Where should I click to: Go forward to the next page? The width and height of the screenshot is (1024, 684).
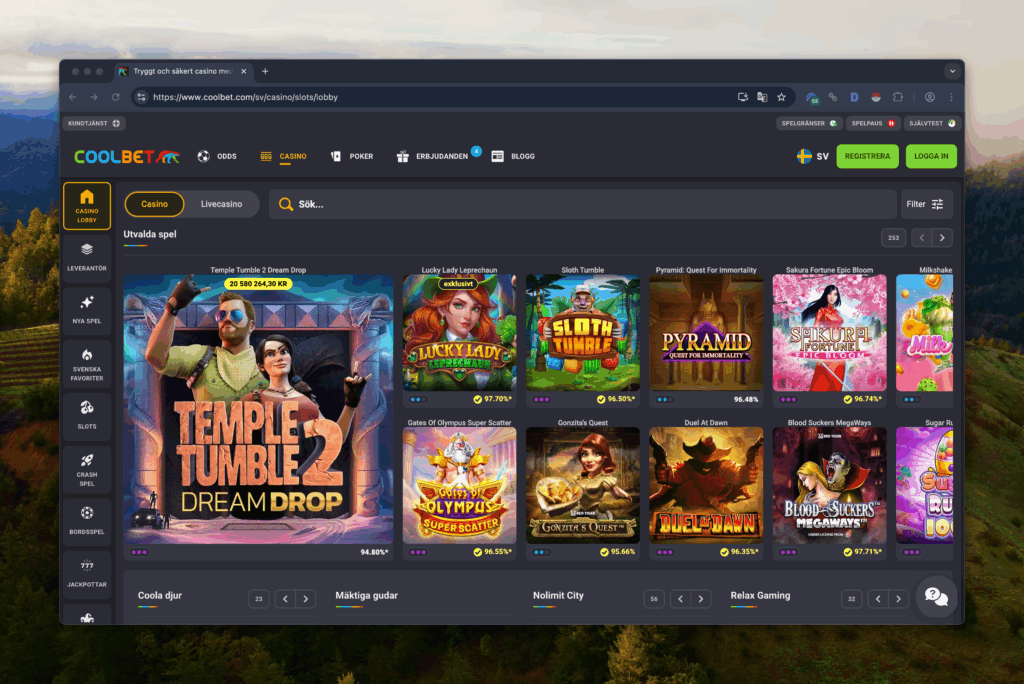(94, 97)
